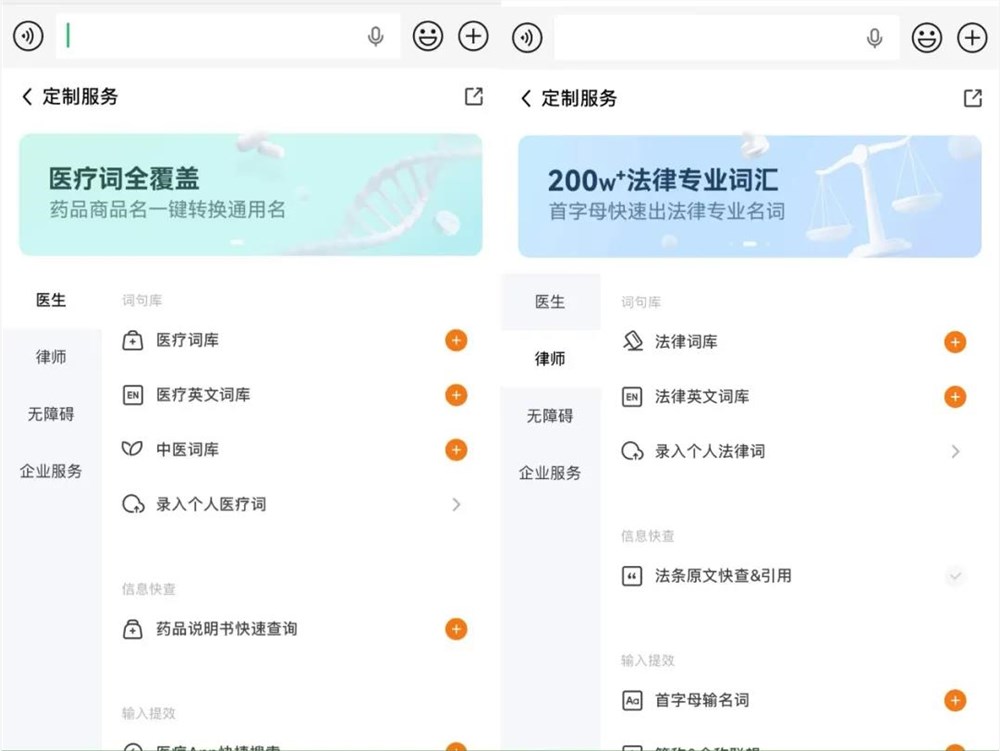Click the quote icon beside 法条原文快查&引用
The height and width of the screenshot is (751, 1000).
(631, 576)
